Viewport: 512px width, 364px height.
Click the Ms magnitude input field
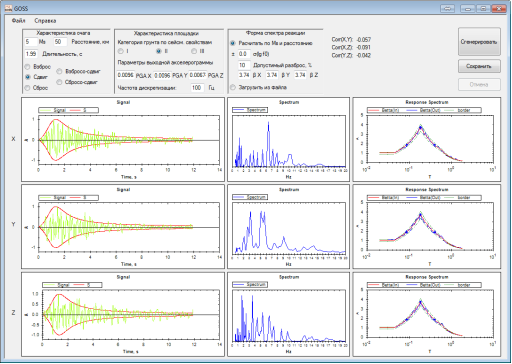[x=31, y=42]
